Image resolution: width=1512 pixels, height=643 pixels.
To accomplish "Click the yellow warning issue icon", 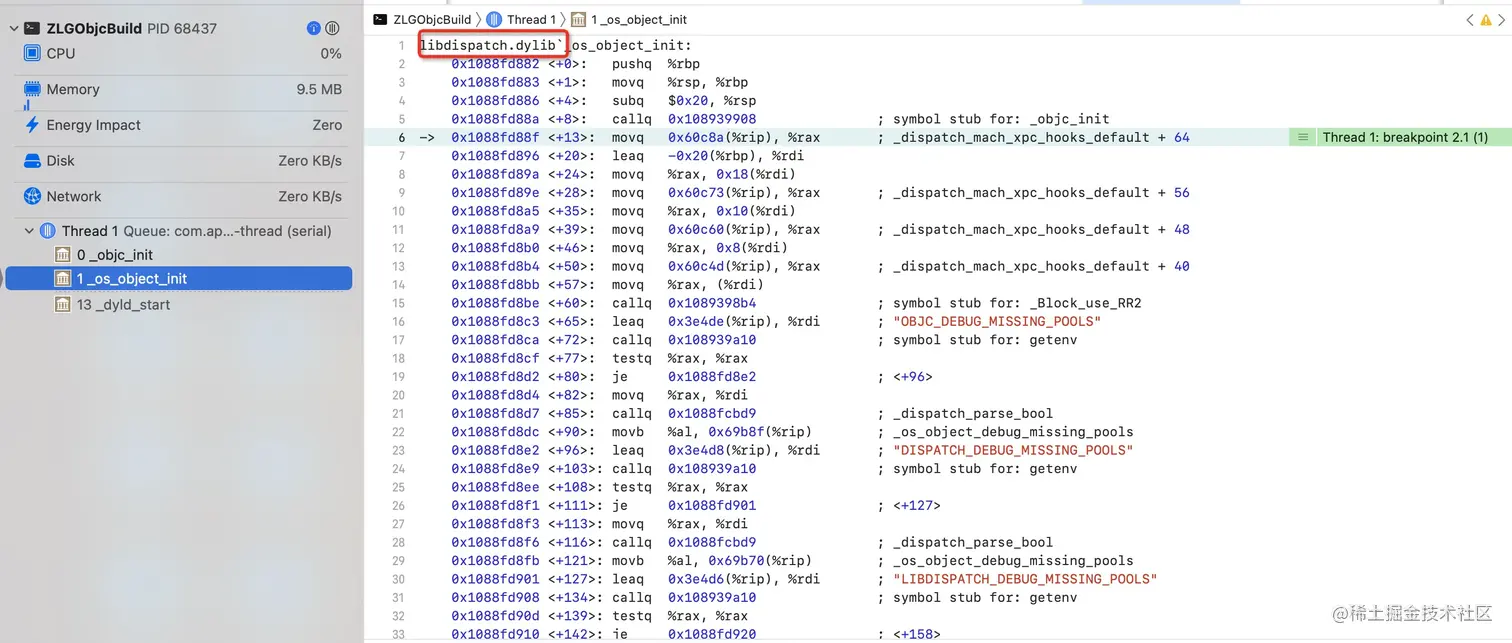I will [x=1484, y=20].
